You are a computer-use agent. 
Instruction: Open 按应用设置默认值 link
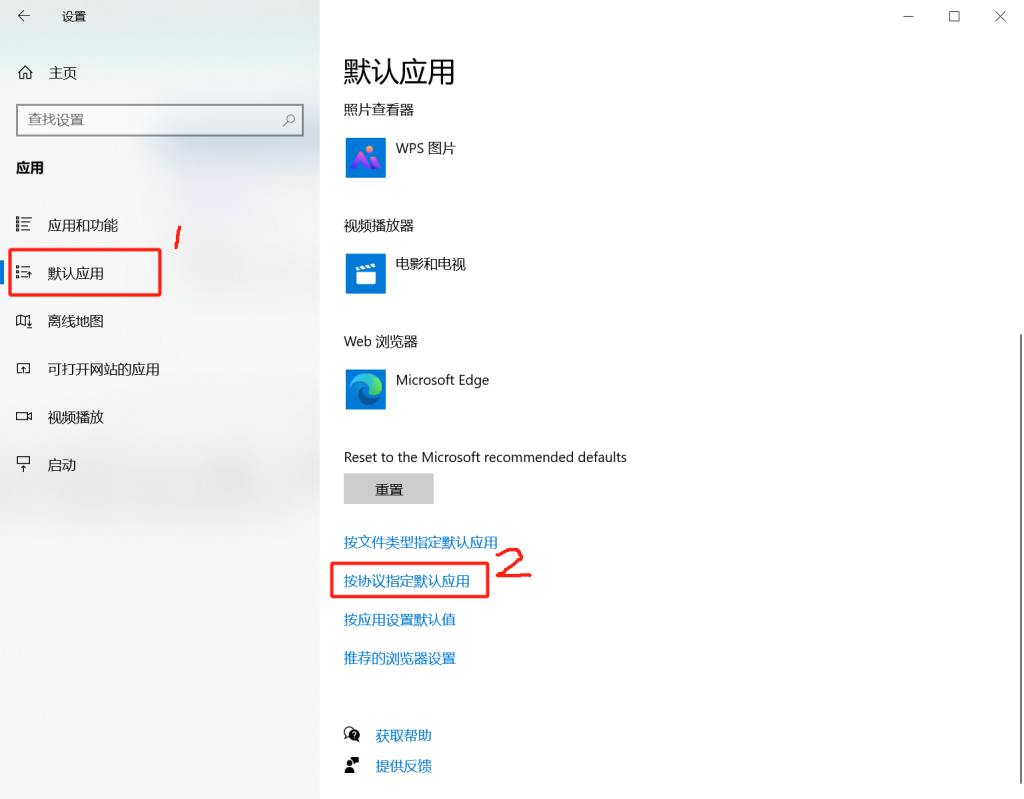click(399, 619)
